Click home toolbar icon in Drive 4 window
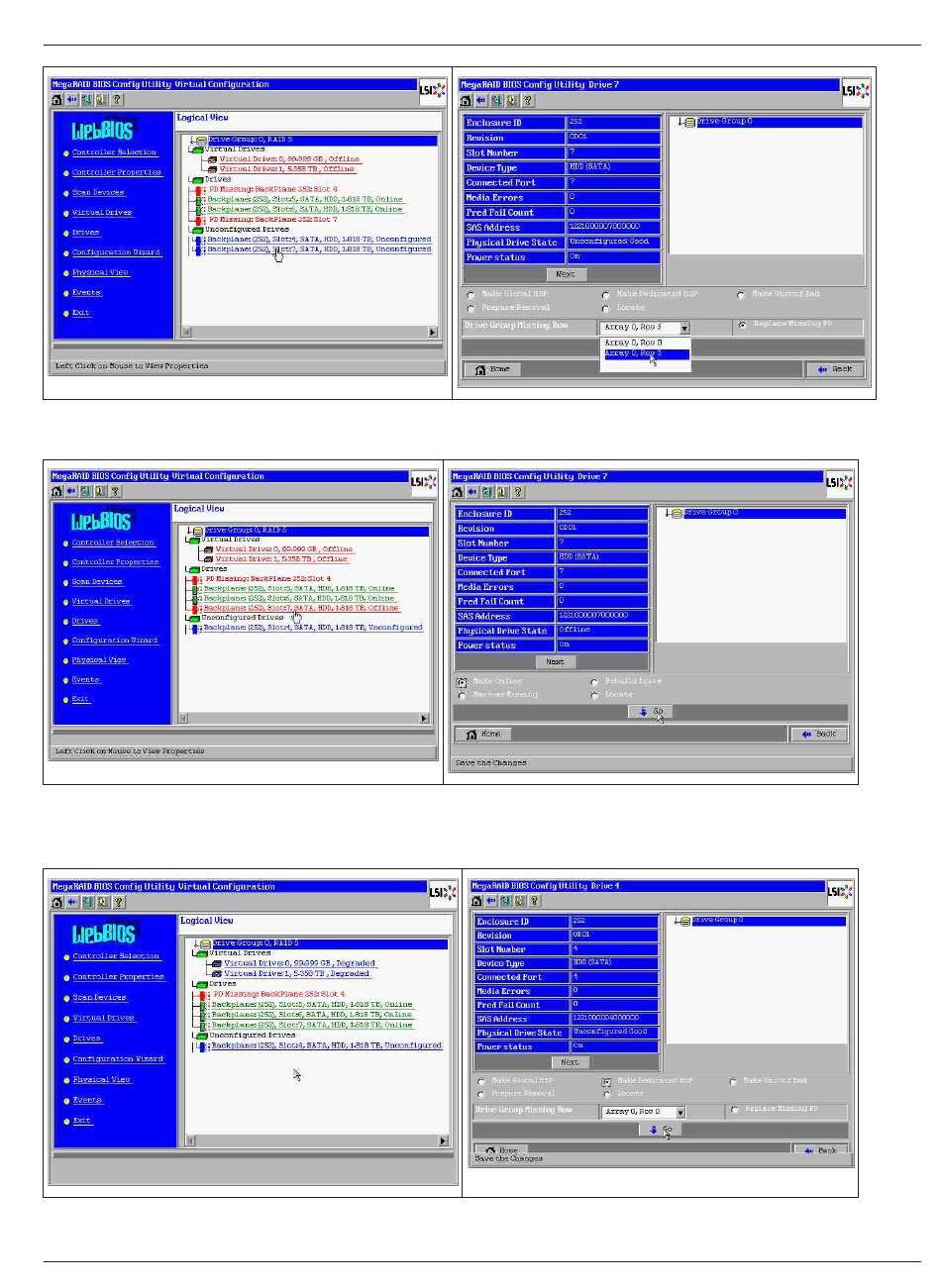This screenshot has height=1288, width=941. tap(477, 901)
